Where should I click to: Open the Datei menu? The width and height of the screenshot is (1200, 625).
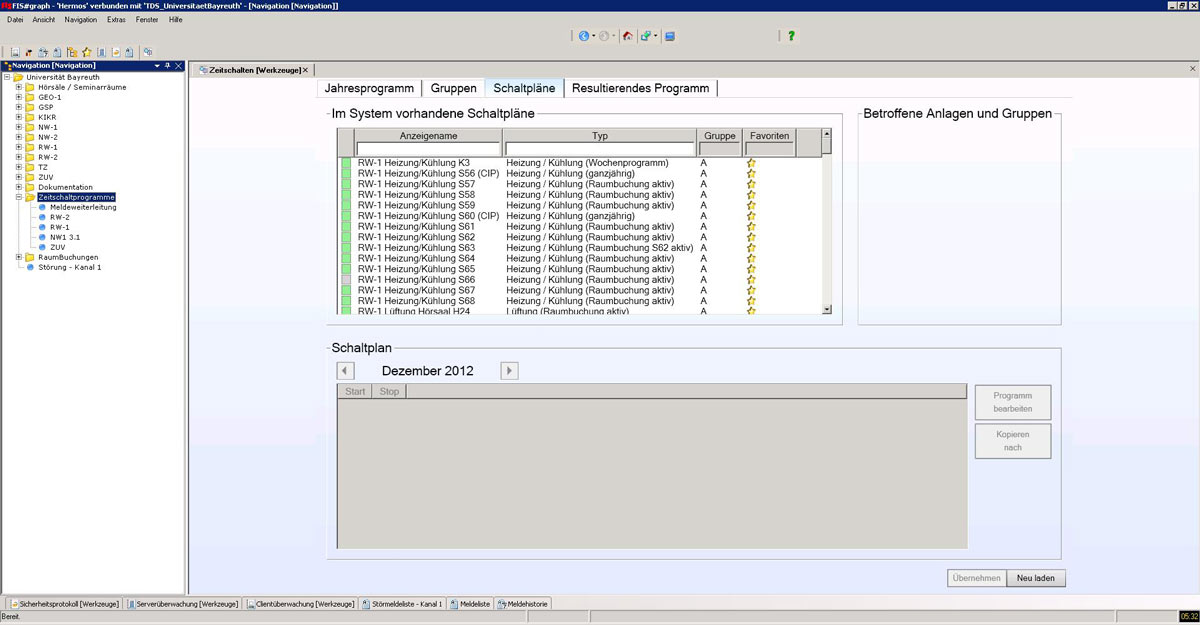click(x=15, y=20)
